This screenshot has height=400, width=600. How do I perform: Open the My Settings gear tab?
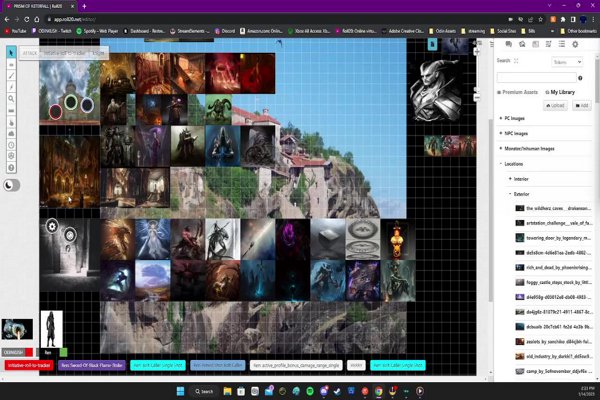point(575,44)
